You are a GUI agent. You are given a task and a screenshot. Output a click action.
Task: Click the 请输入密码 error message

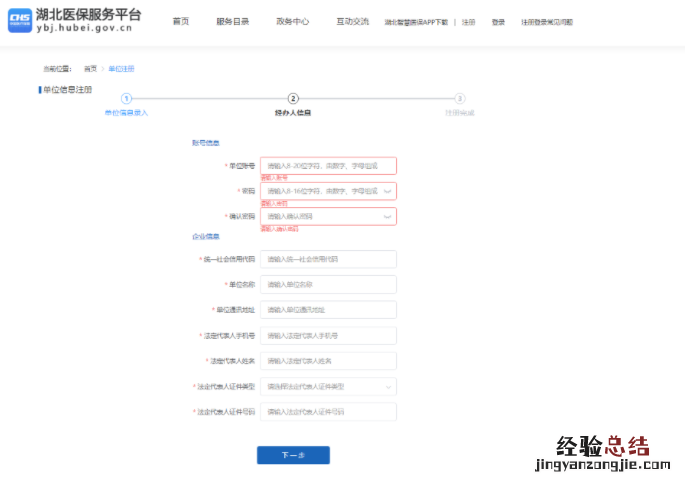pos(274,204)
